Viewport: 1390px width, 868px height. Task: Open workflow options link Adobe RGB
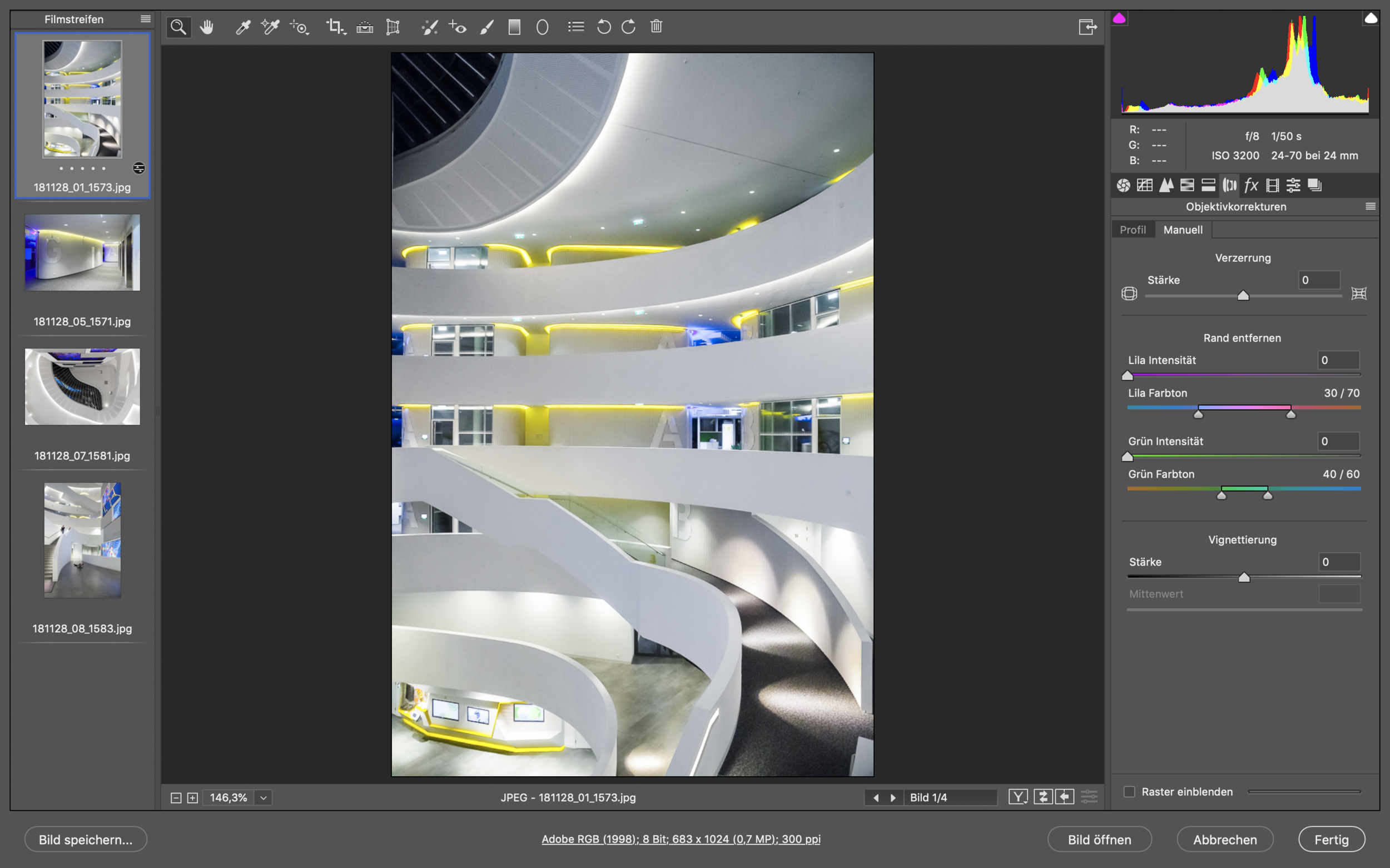point(681,839)
